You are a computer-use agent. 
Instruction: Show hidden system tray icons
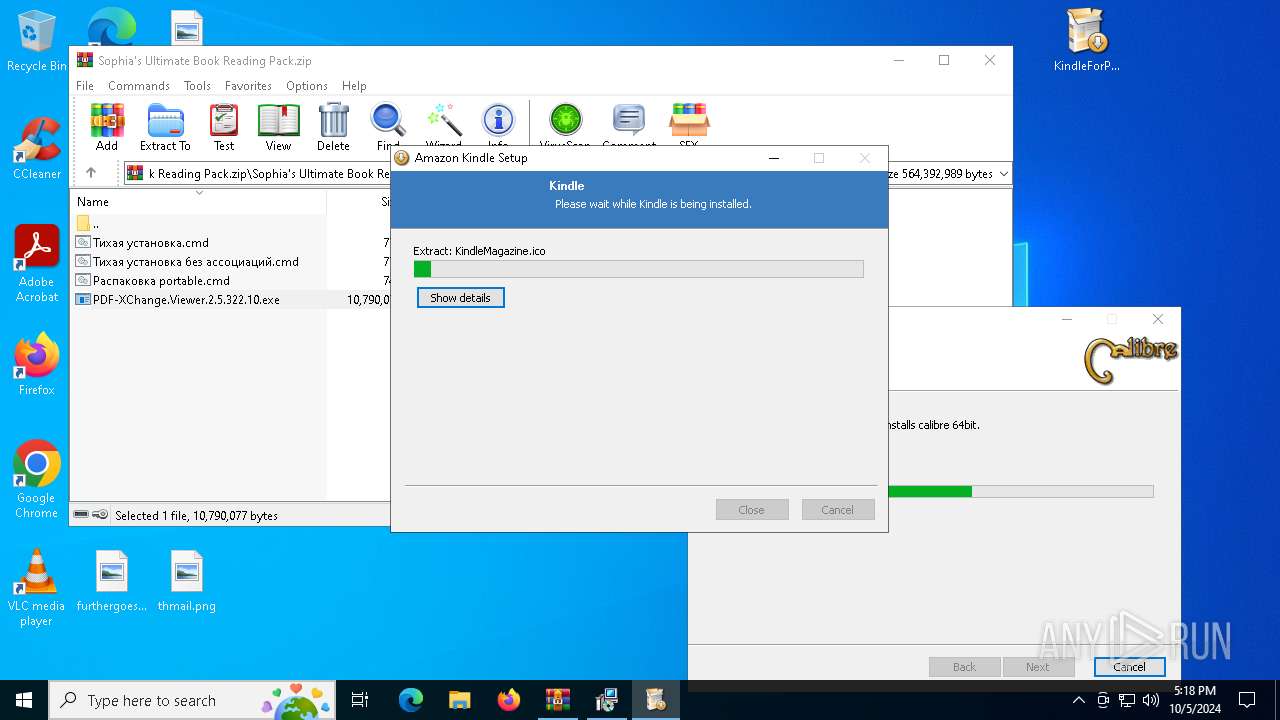click(1078, 700)
